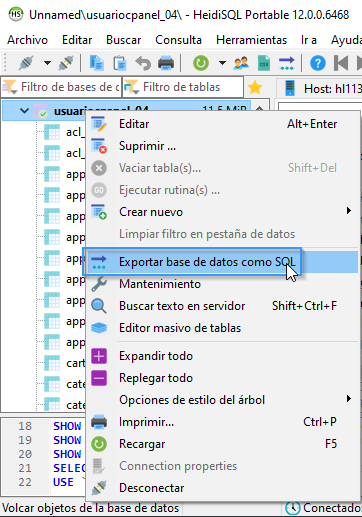Image resolution: width=362 pixels, height=517 pixels.
Task: Open the Ir a menu
Action: pos(309,40)
